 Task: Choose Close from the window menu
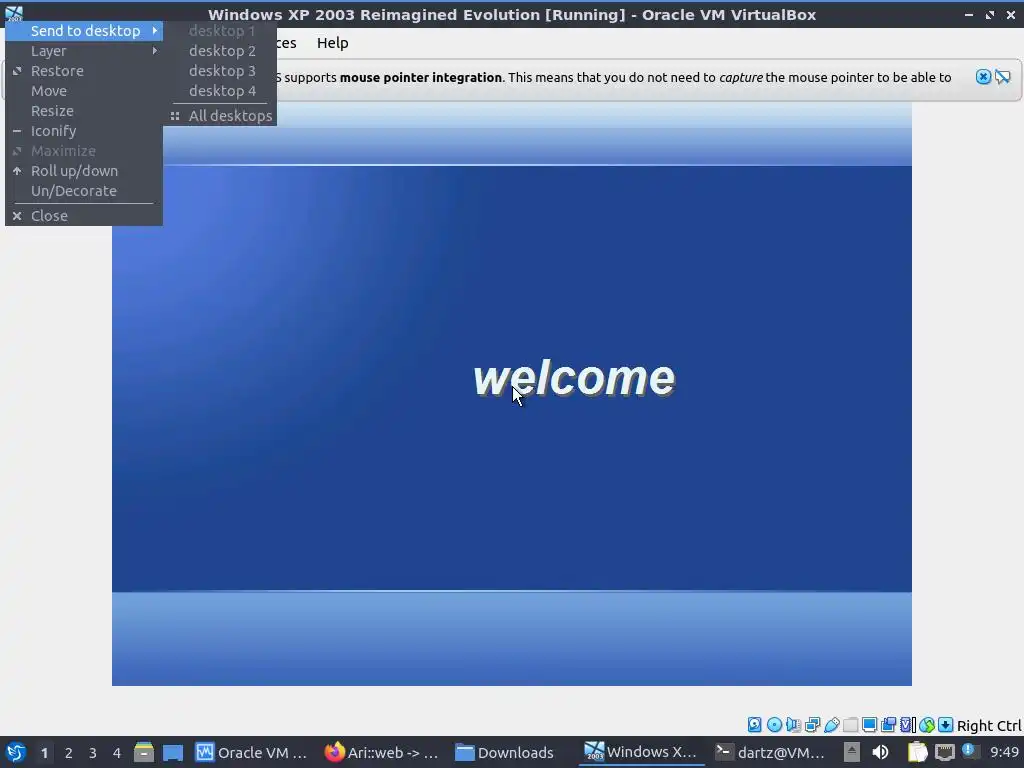tap(84, 216)
